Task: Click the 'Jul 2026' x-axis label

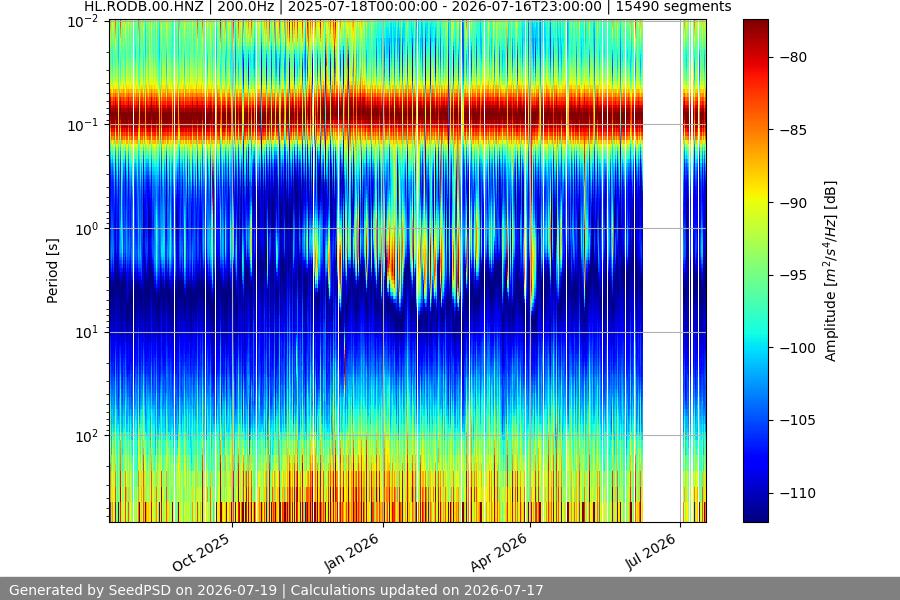Action: (x=651, y=552)
